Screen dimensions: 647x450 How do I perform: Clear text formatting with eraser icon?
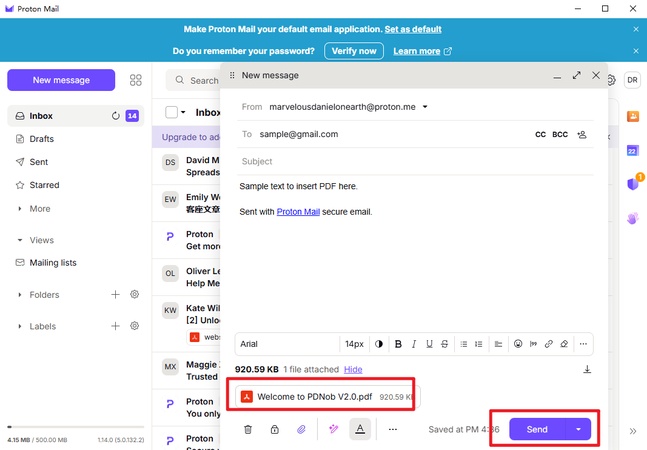point(564,344)
